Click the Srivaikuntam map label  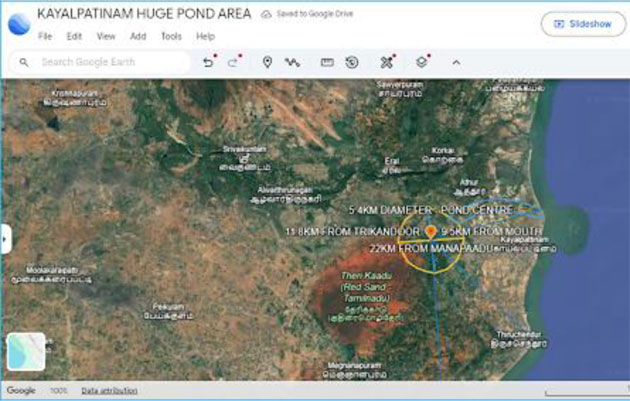245,158
